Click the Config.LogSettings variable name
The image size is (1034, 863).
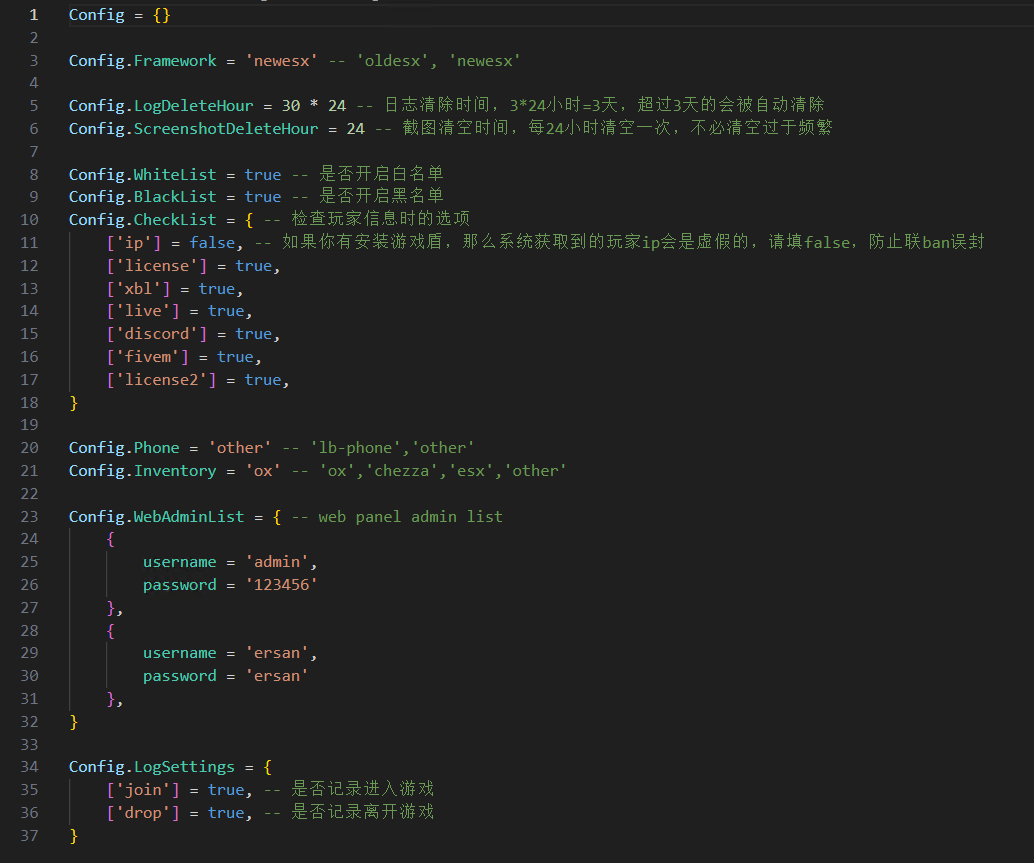pos(151,766)
